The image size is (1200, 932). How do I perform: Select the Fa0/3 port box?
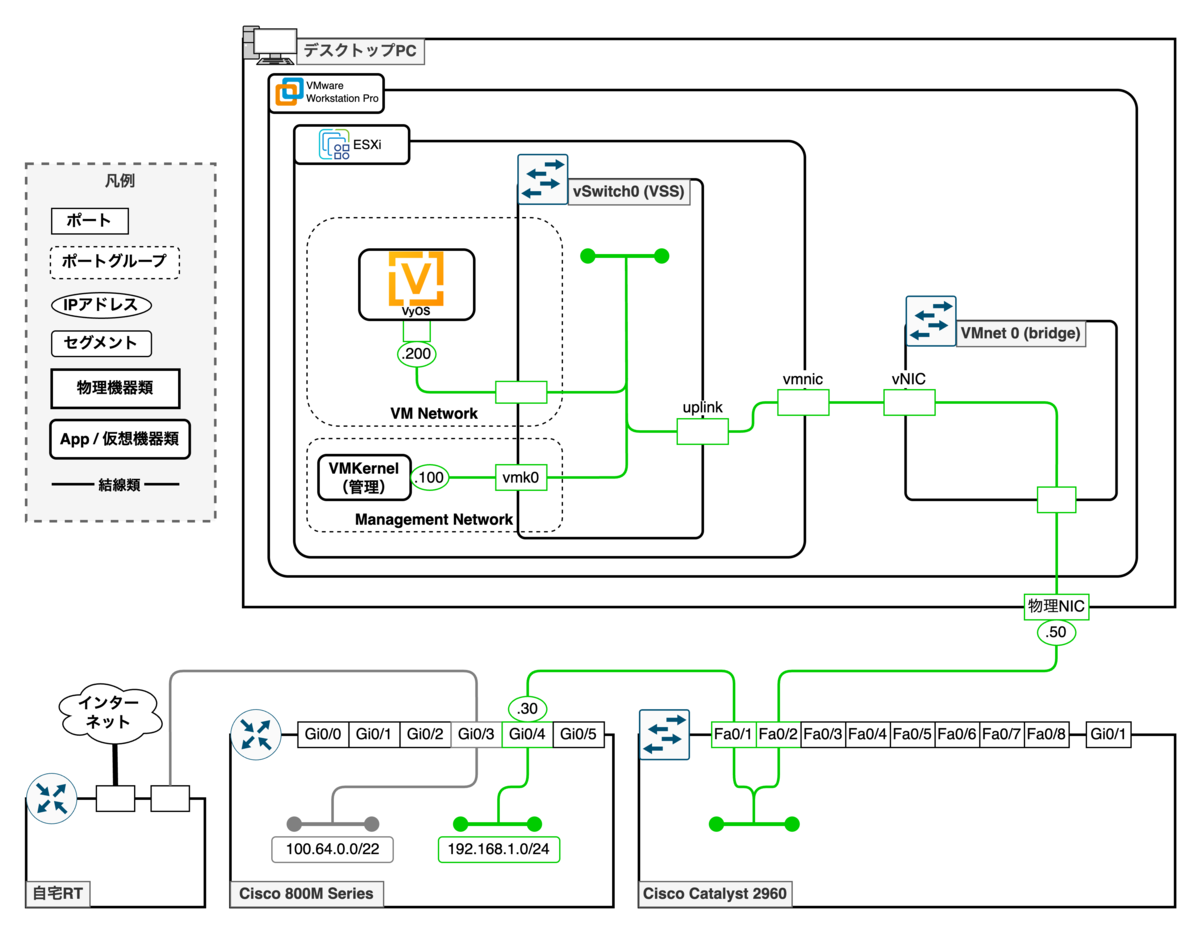(823, 734)
